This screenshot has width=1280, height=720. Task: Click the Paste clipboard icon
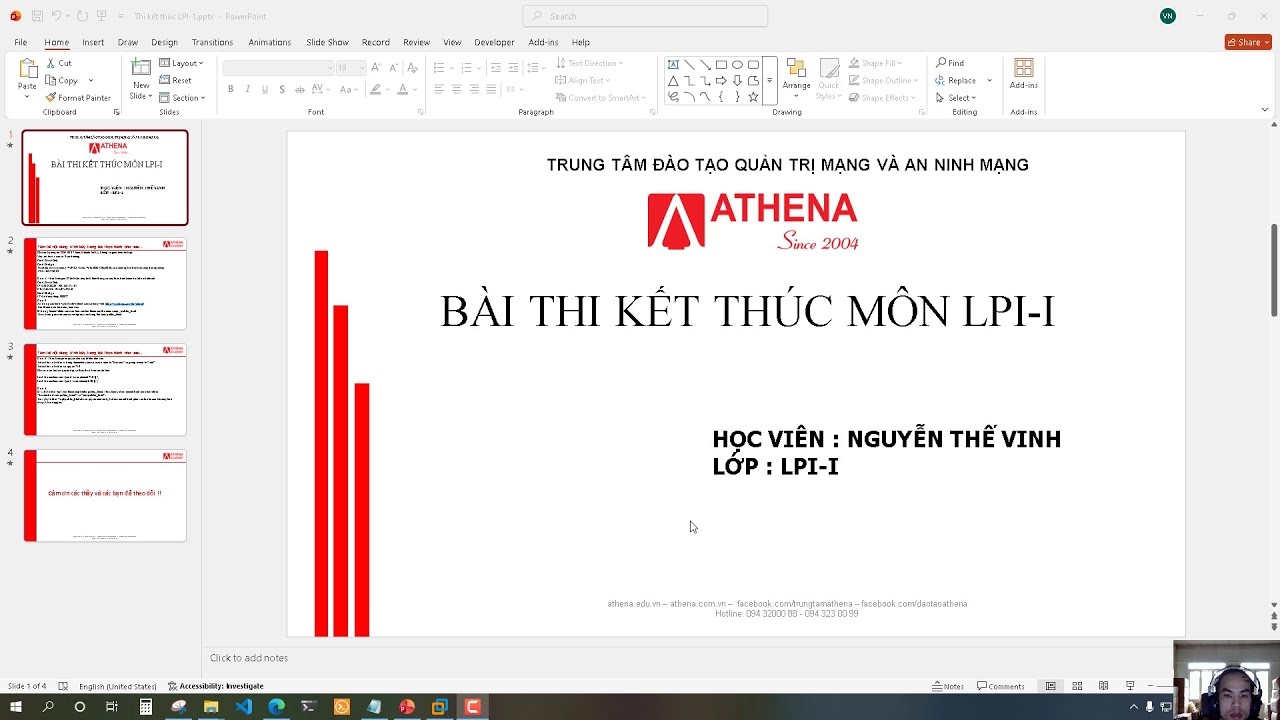point(27,68)
